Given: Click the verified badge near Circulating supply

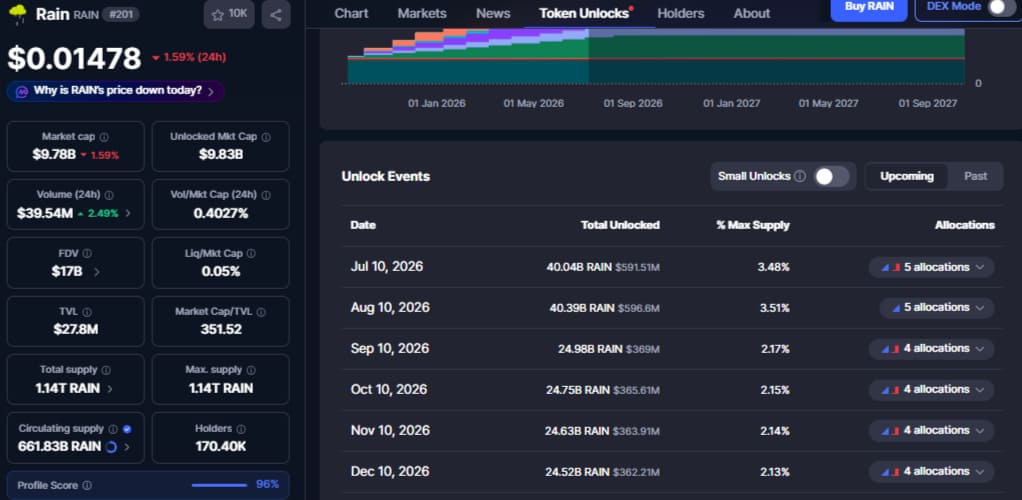Looking at the screenshot, I should 127,429.
